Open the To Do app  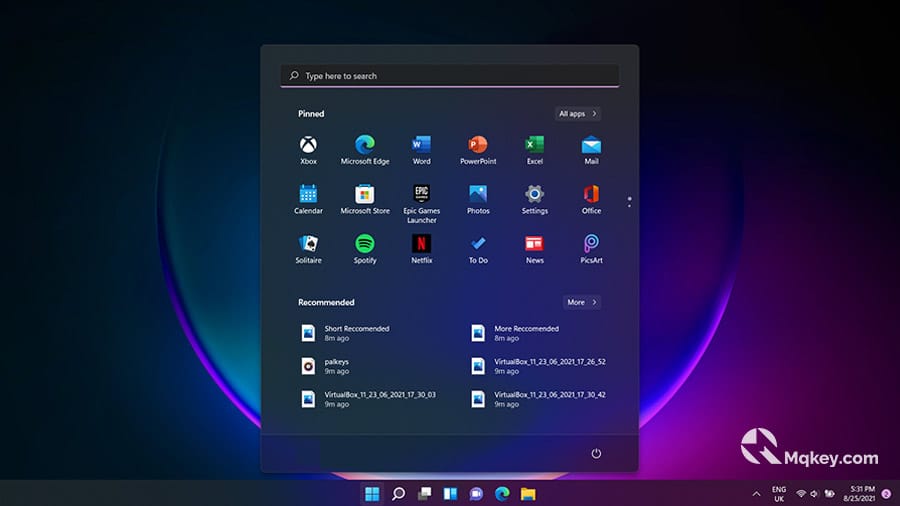click(478, 249)
